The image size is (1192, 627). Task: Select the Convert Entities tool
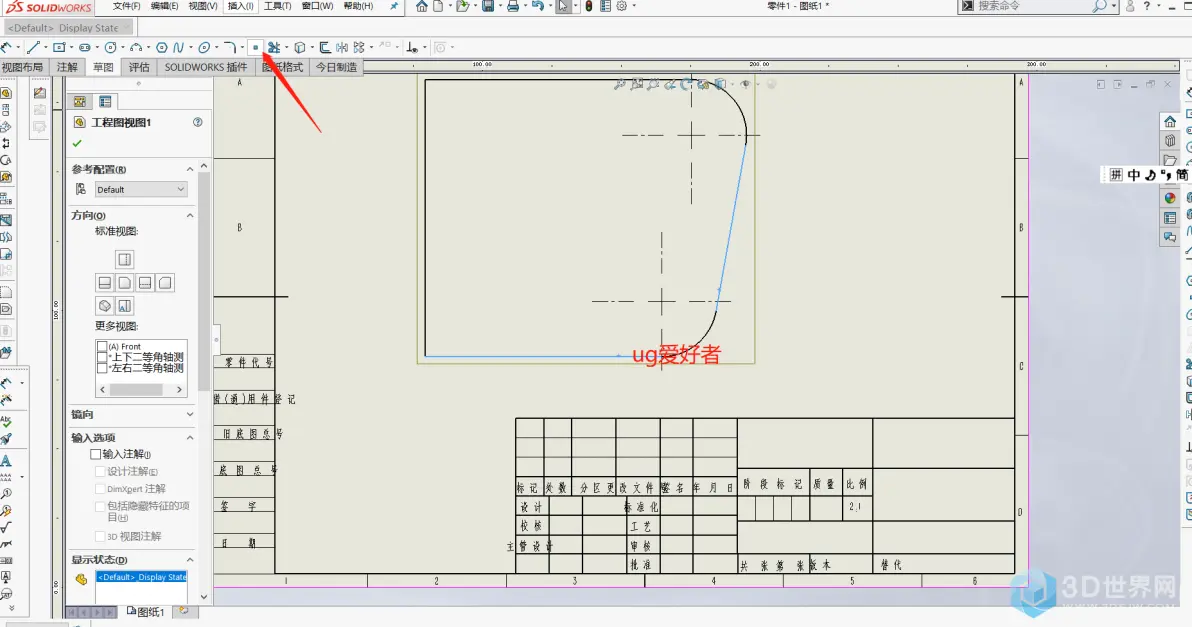[x=300, y=47]
